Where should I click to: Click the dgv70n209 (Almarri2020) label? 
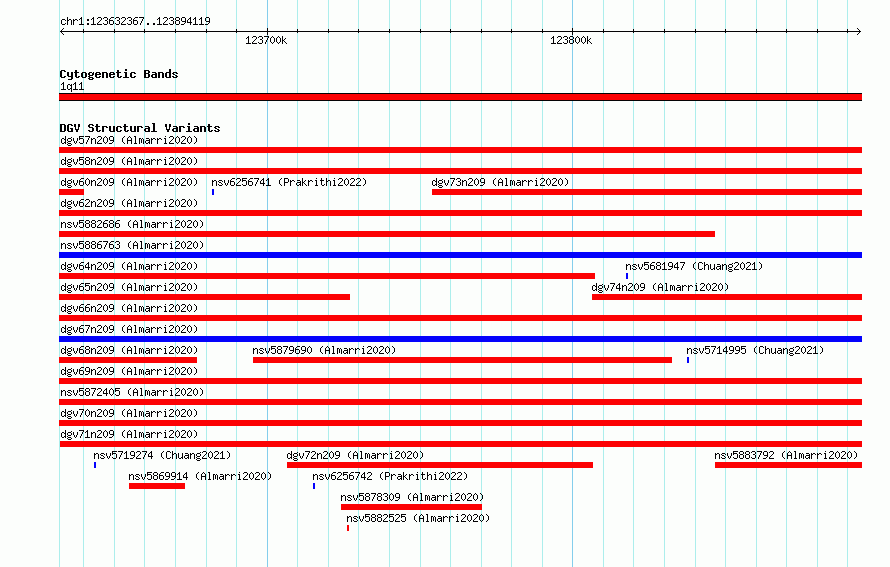pyautogui.click(x=129, y=413)
